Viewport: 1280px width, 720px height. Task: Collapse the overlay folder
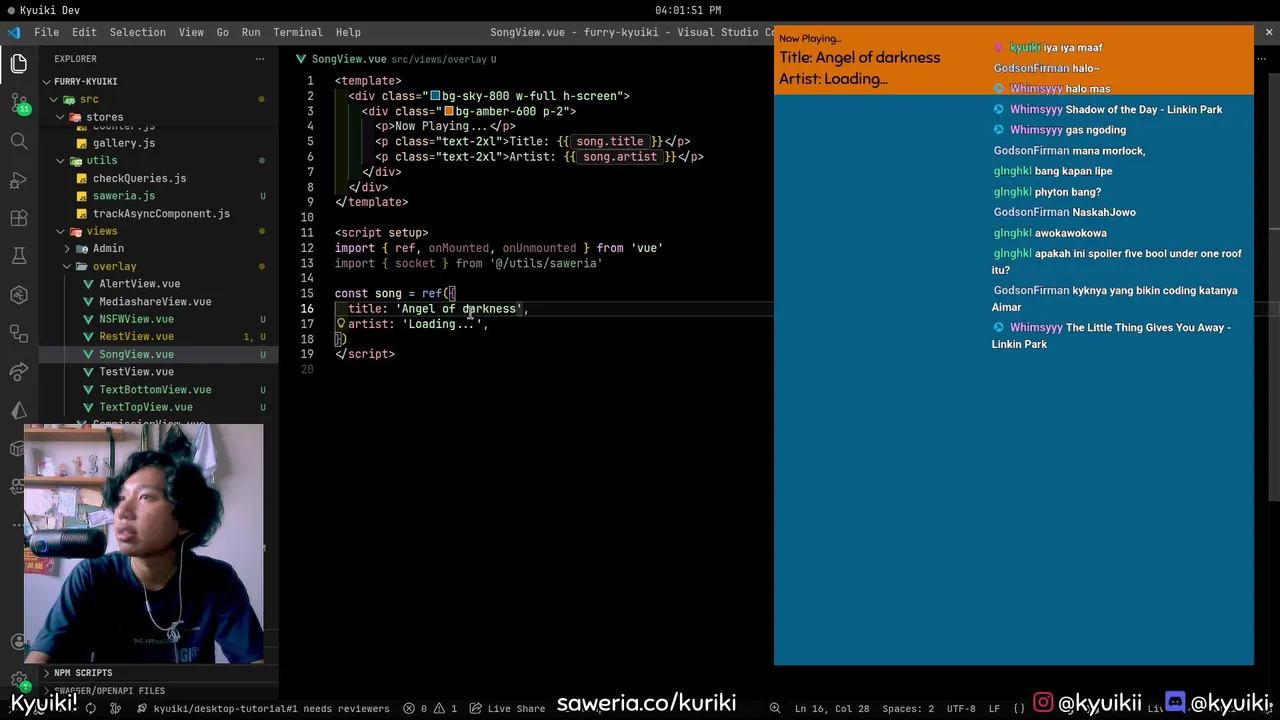[67, 266]
